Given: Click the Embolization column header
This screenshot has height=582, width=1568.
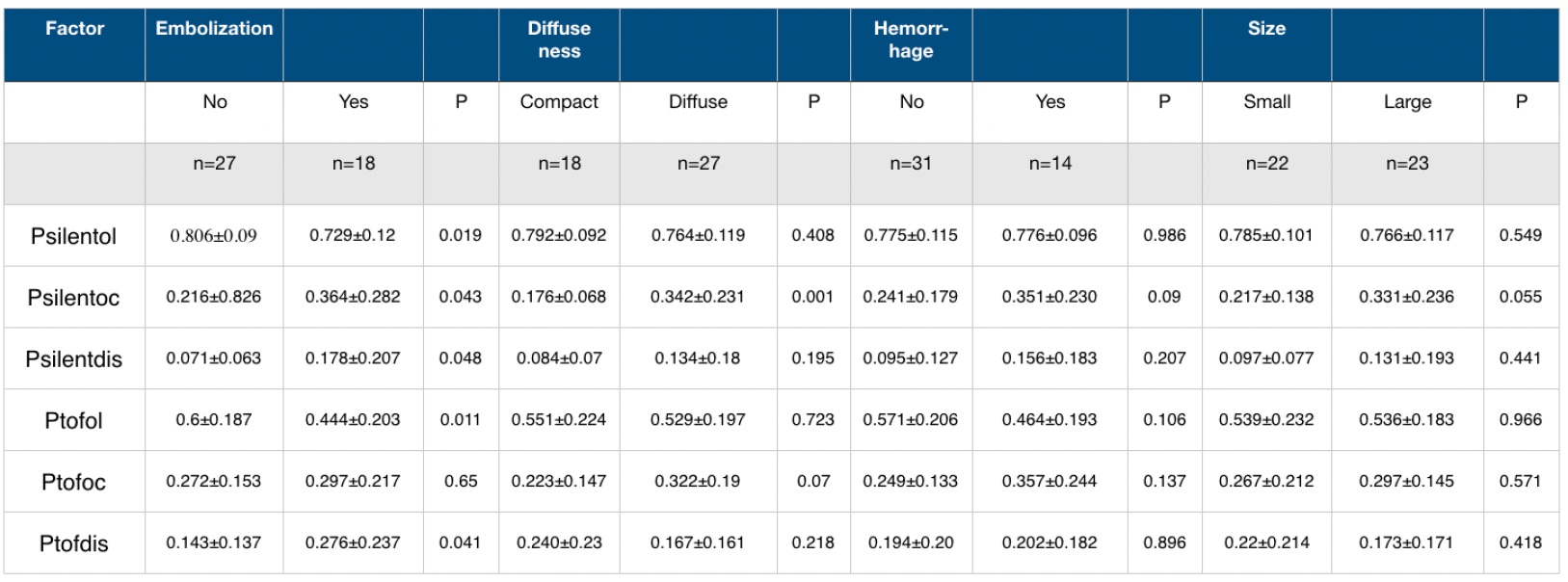Looking at the screenshot, I should [214, 44].
